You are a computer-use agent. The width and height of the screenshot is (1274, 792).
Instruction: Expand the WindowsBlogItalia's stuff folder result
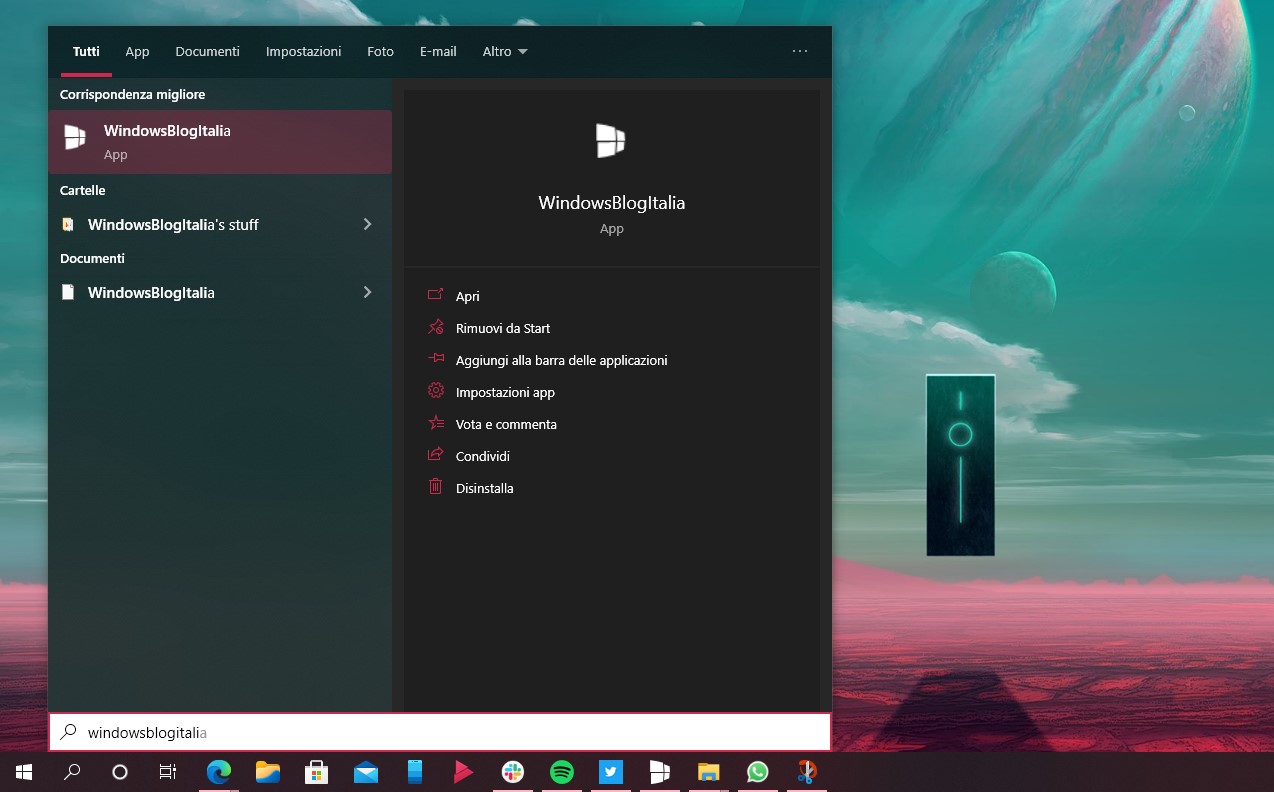[x=367, y=224]
